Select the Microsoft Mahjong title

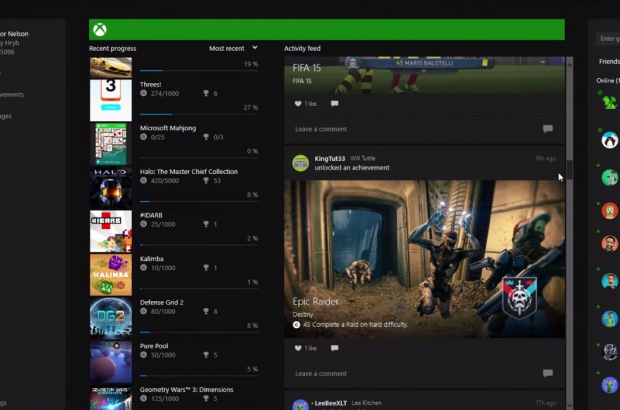[x=168, y=128]
